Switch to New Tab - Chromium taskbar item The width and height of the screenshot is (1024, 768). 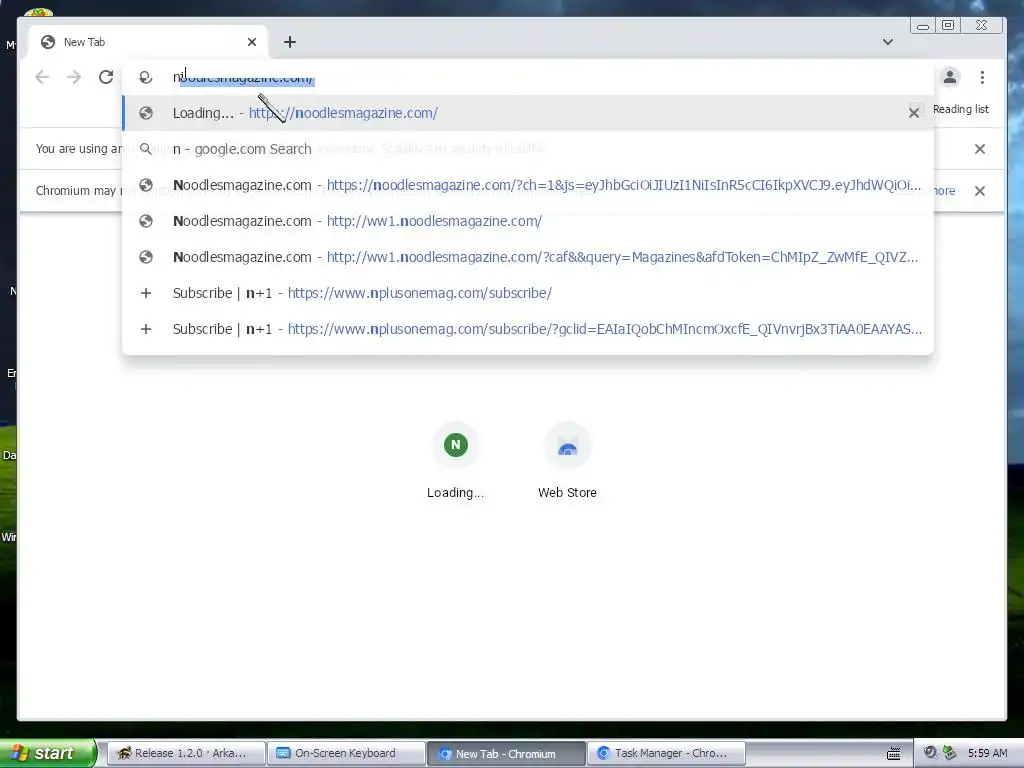click(505, 753)
